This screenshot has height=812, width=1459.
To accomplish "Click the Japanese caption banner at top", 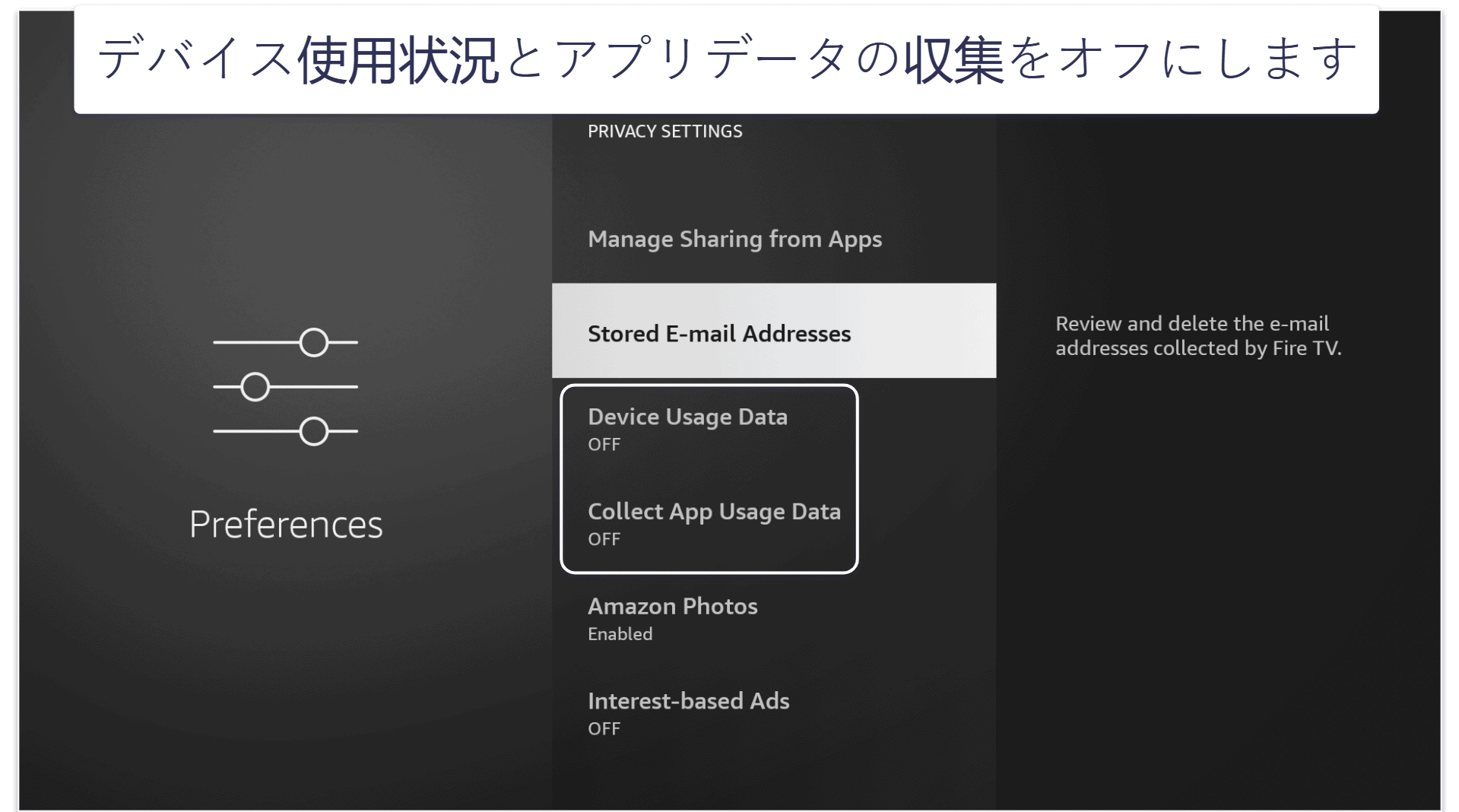I will click(x=726, y=60).
